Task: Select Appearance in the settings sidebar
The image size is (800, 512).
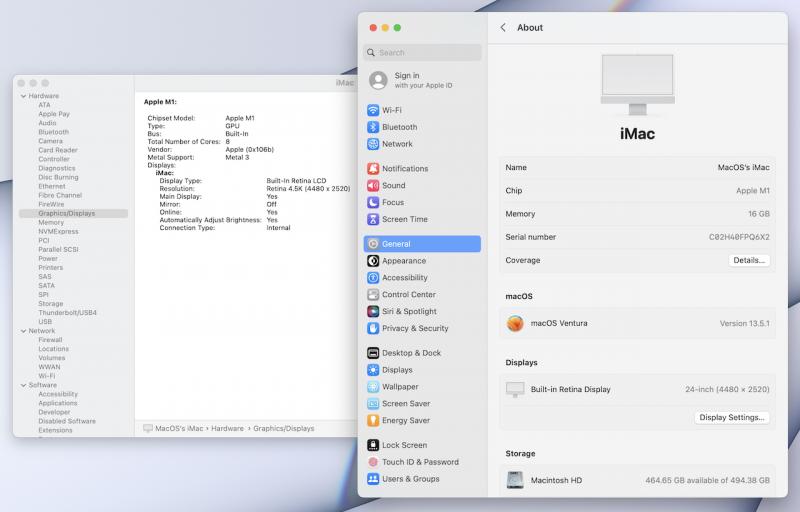Action: point(403,261)
